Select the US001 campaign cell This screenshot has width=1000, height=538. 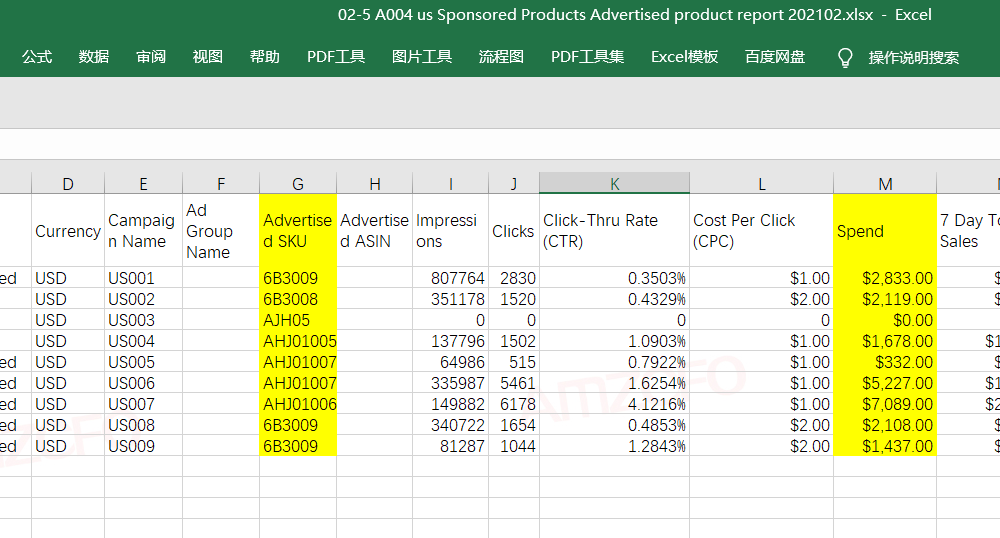click(143, 278)
